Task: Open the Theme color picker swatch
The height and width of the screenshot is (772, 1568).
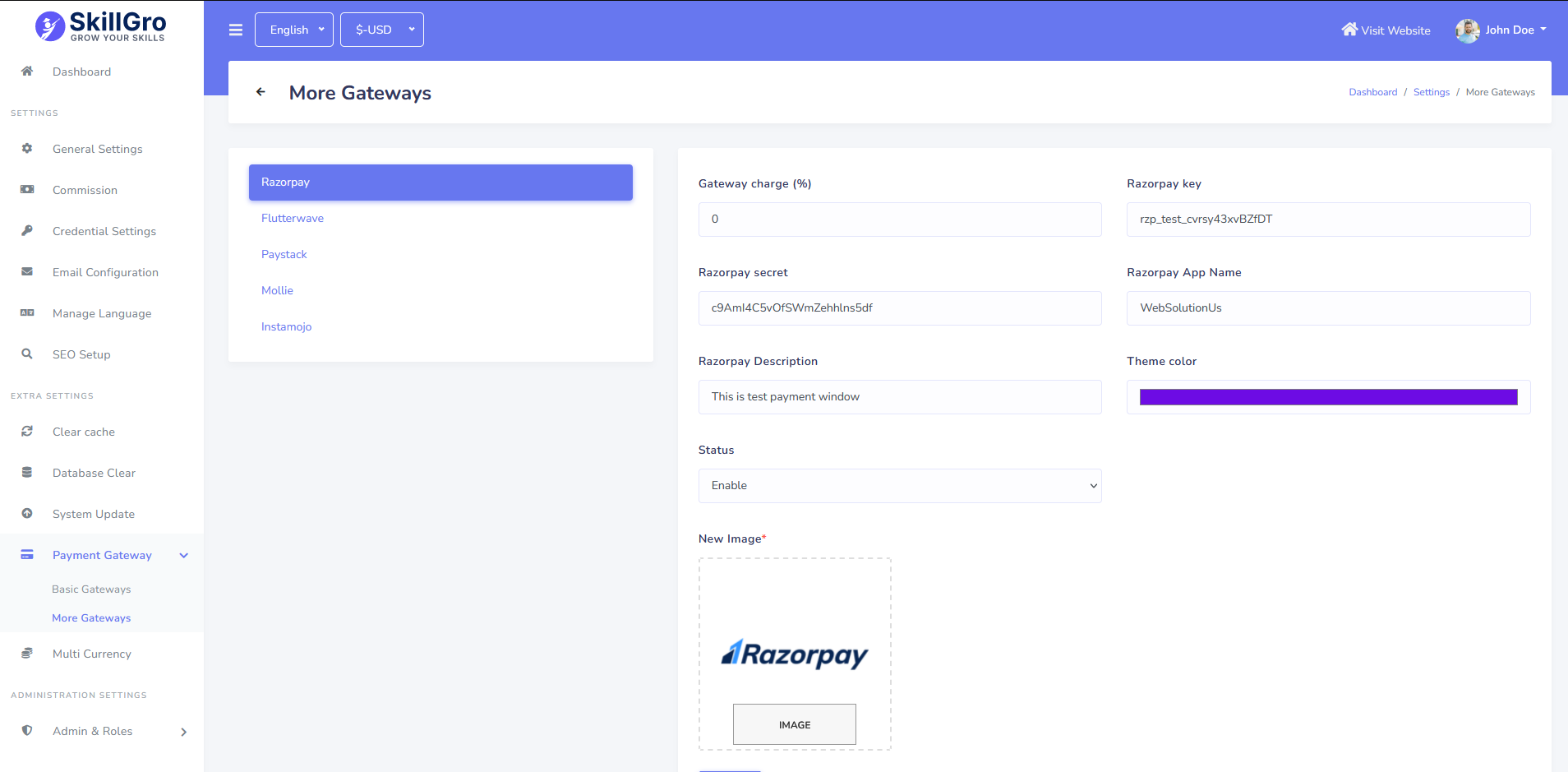Action: click(1328, 397)
